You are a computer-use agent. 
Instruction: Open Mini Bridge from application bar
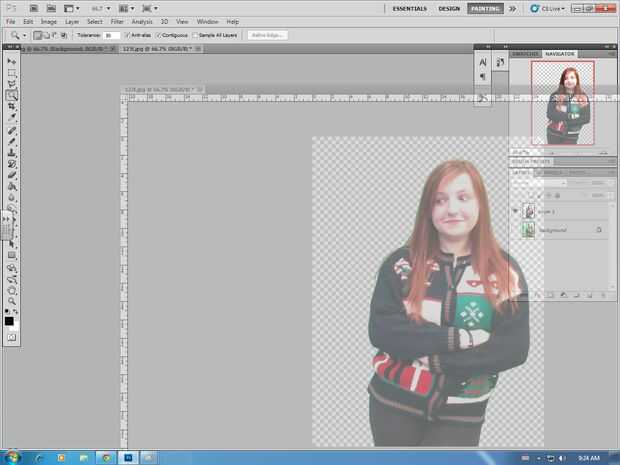(51, 8)
